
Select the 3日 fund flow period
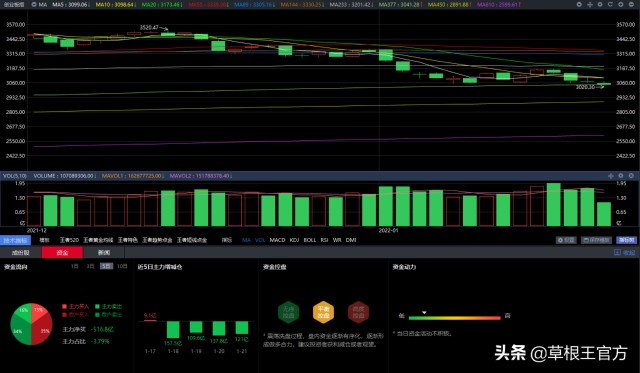click(x=90, y=266)
